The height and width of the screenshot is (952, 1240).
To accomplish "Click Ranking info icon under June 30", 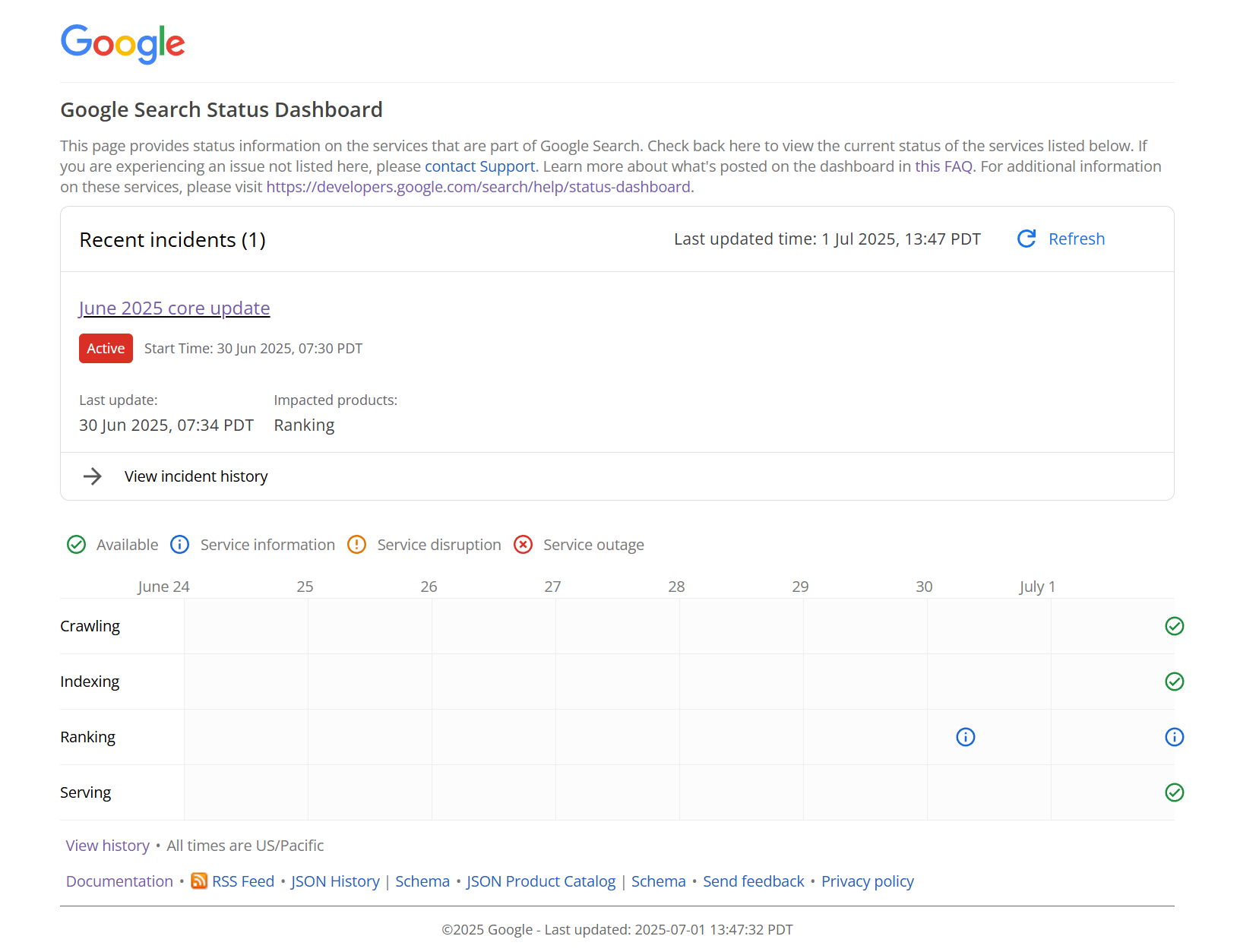I will tap(966, 737).
